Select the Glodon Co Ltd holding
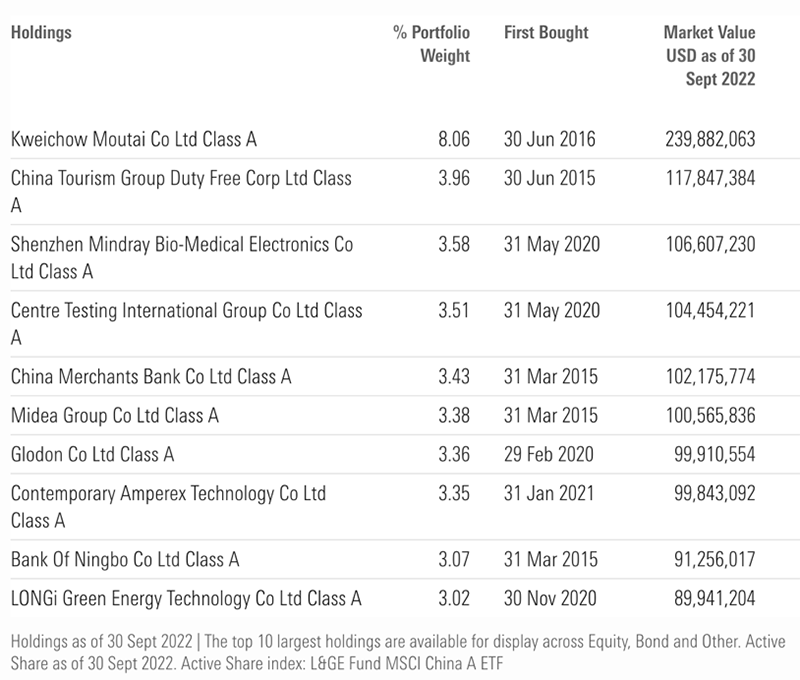 pos(92,454)
